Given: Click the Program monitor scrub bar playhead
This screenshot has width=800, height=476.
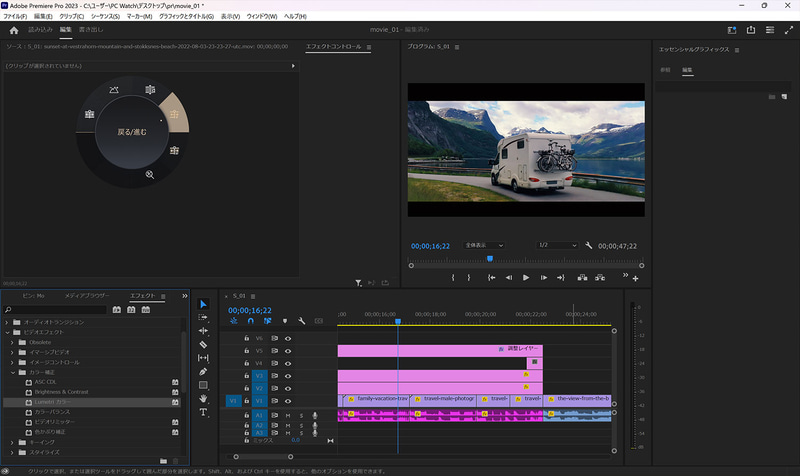Looking at the screenshot, I should [x=490, y=259].
